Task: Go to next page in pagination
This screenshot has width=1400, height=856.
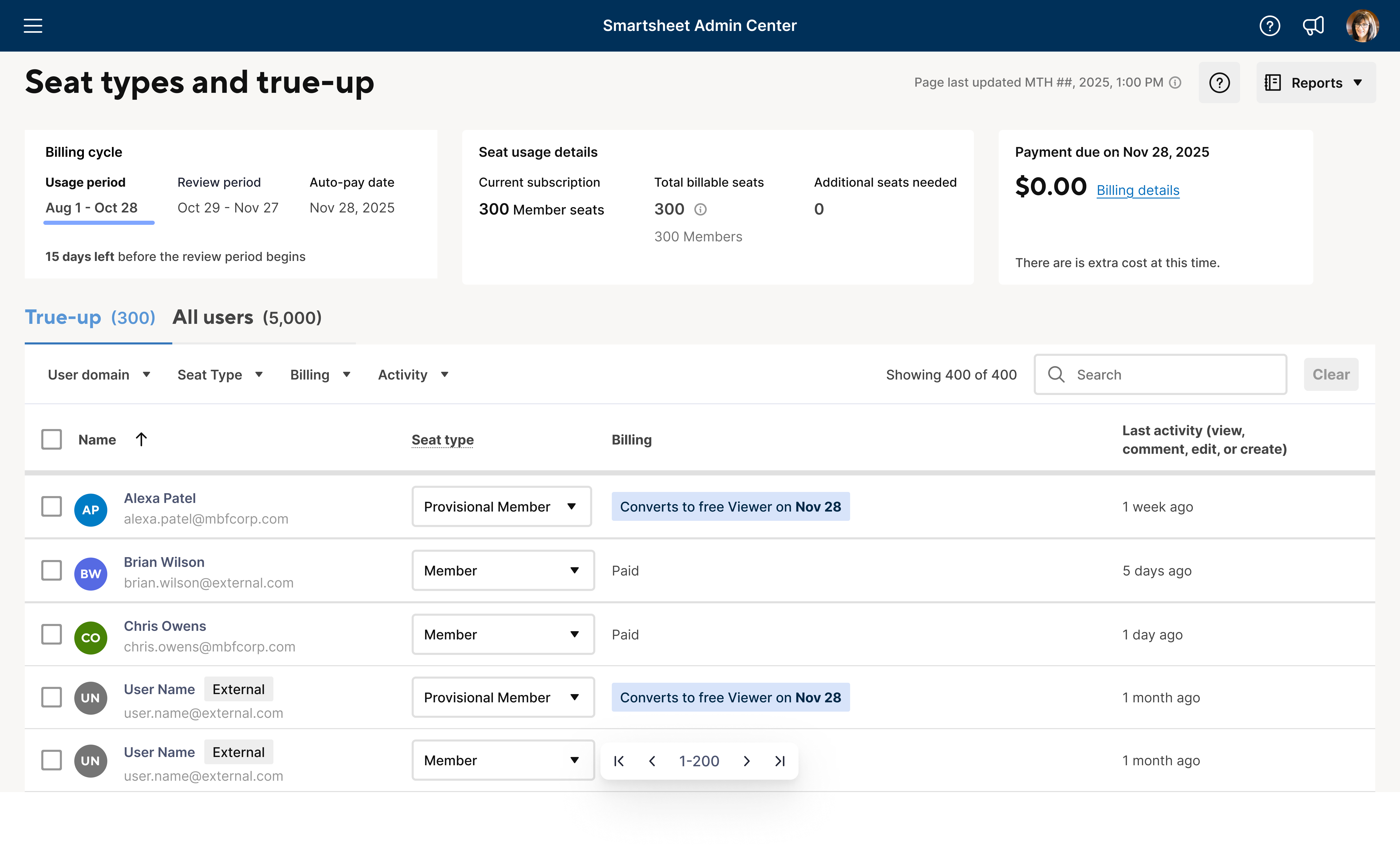Action: point(747,761)
